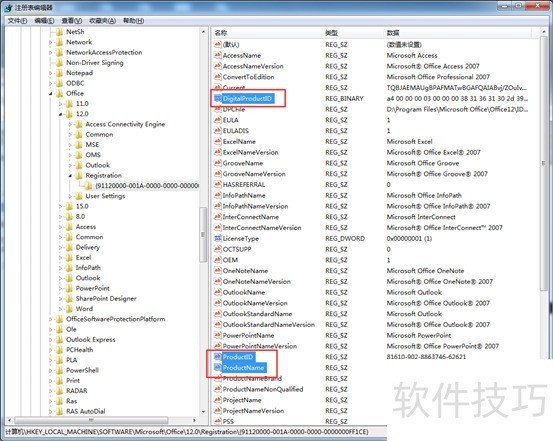Select the ProductNameNonQualified value entry
553x441 pixels.
tap(263, 389)
